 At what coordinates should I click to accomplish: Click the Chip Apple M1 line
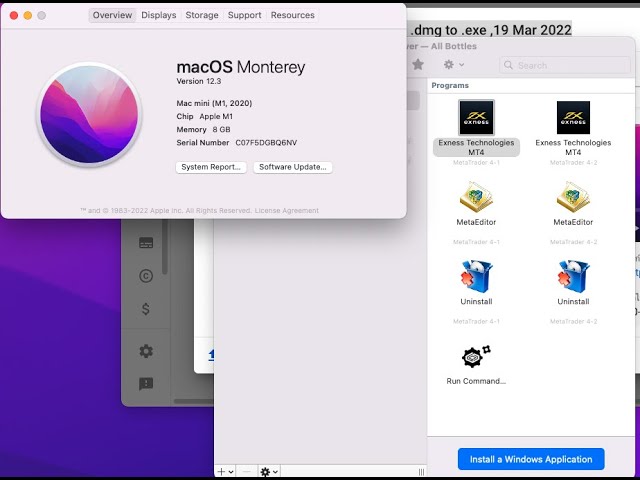coord(204,116)
